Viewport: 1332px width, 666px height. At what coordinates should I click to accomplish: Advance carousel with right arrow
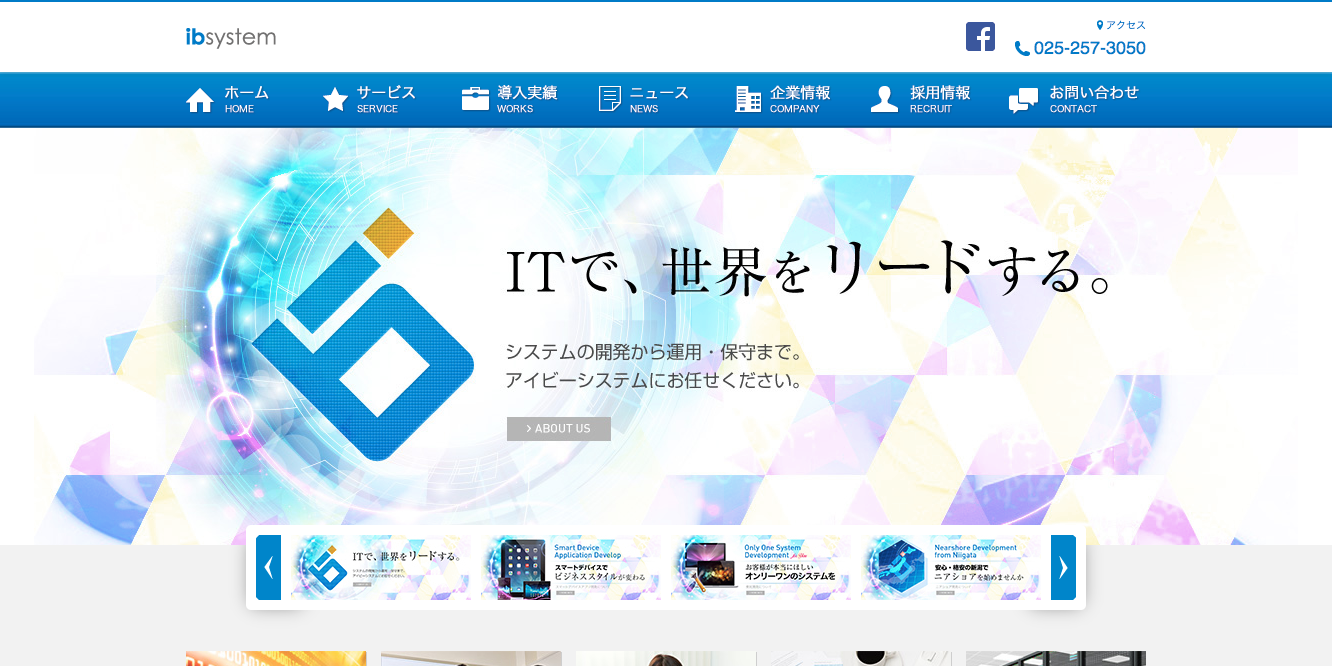point(1063,567)
